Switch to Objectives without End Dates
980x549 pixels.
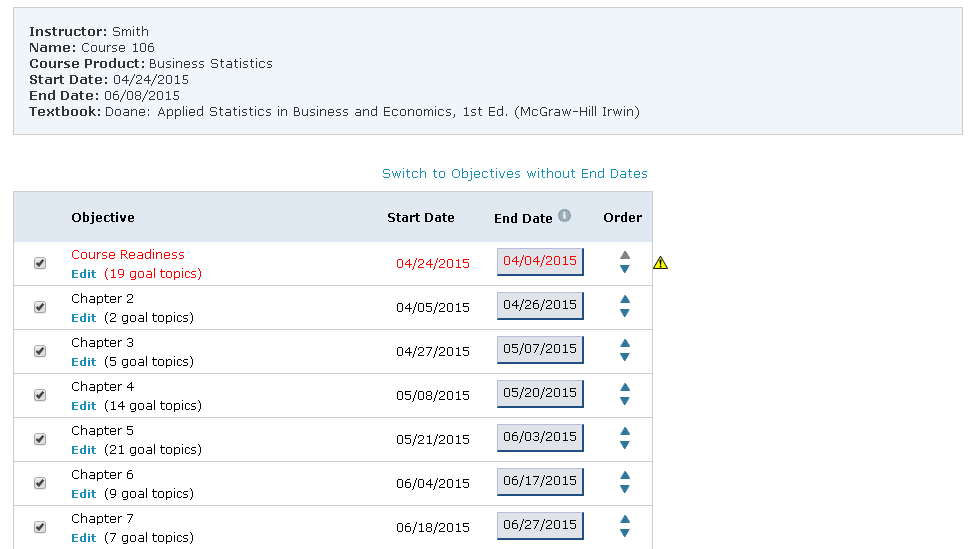point(514,174)
